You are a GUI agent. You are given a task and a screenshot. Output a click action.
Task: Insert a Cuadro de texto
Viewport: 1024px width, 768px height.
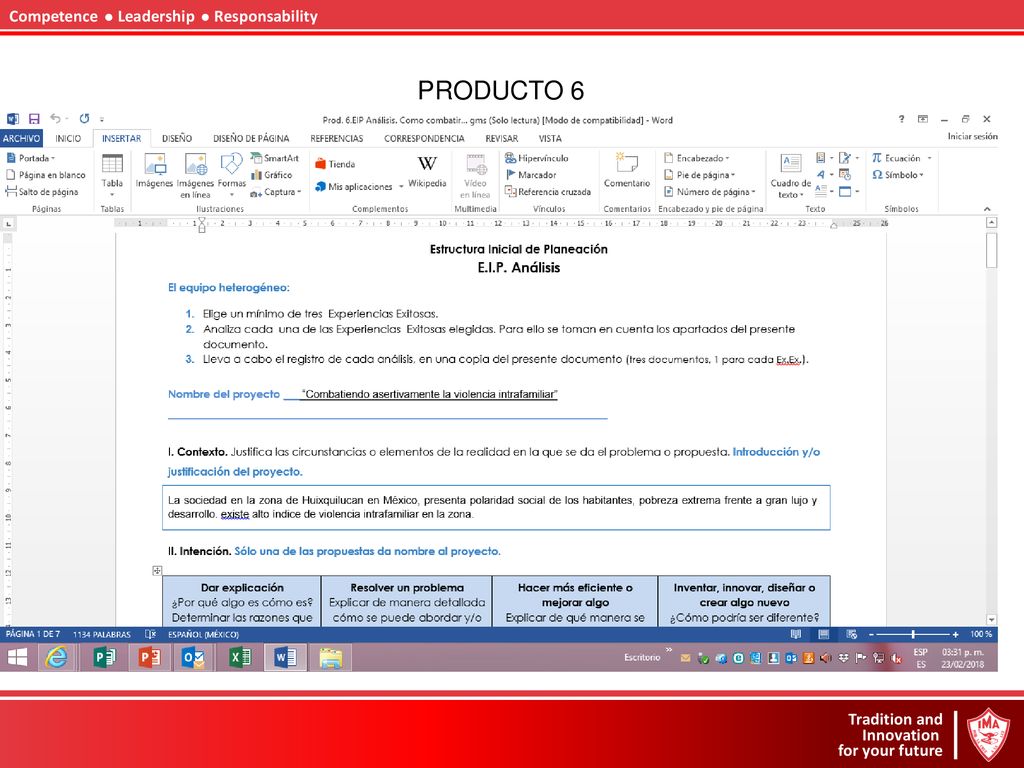click(790, 175)
